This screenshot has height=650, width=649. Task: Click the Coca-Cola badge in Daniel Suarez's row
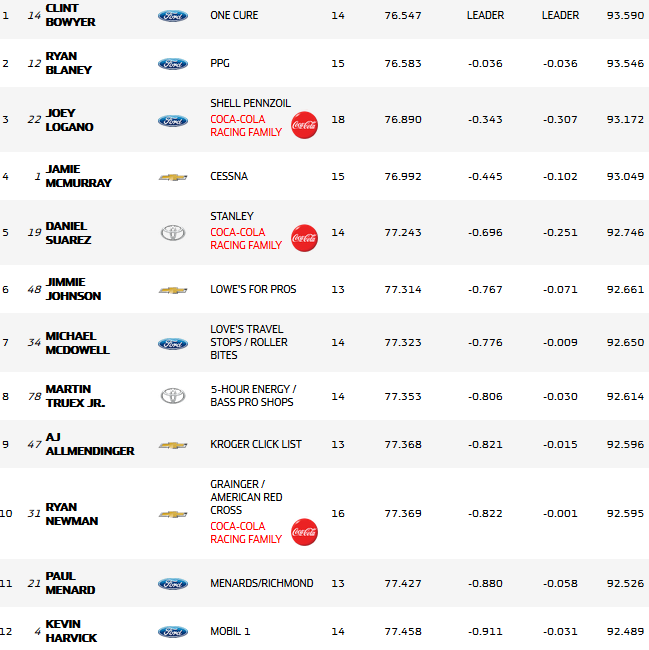click(304, 238)
